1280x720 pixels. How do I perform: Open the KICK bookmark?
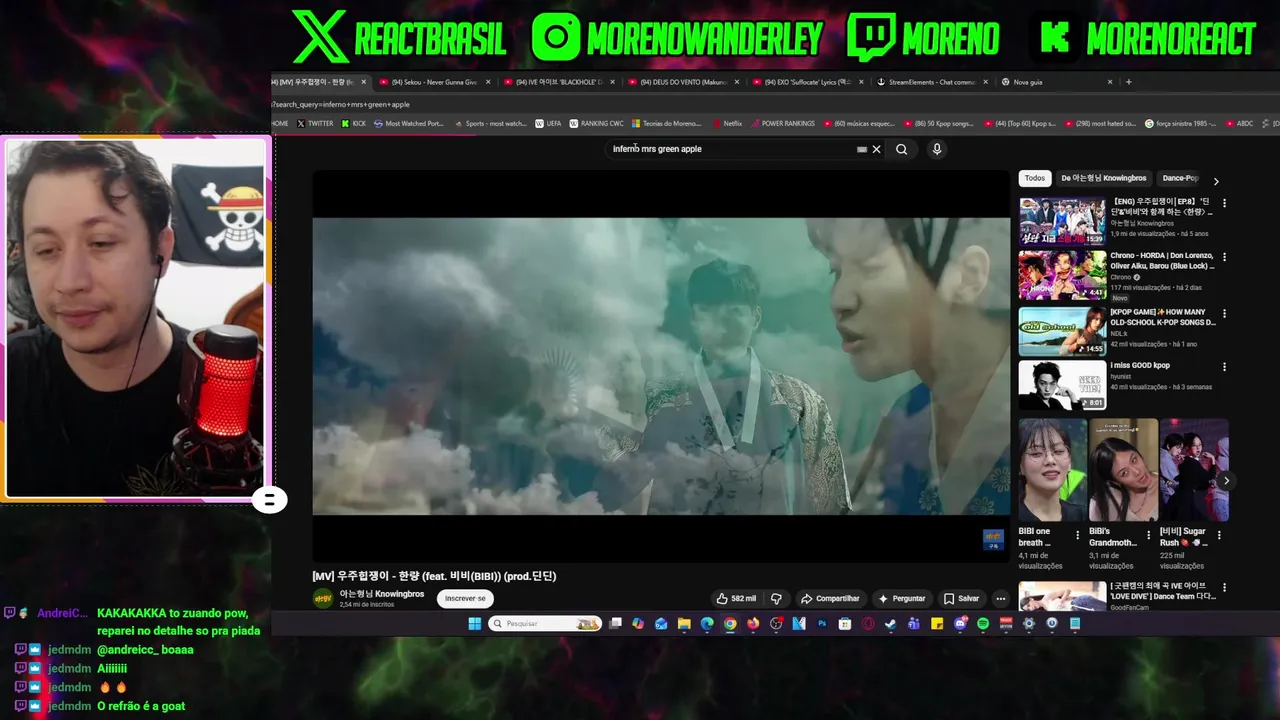354,124
